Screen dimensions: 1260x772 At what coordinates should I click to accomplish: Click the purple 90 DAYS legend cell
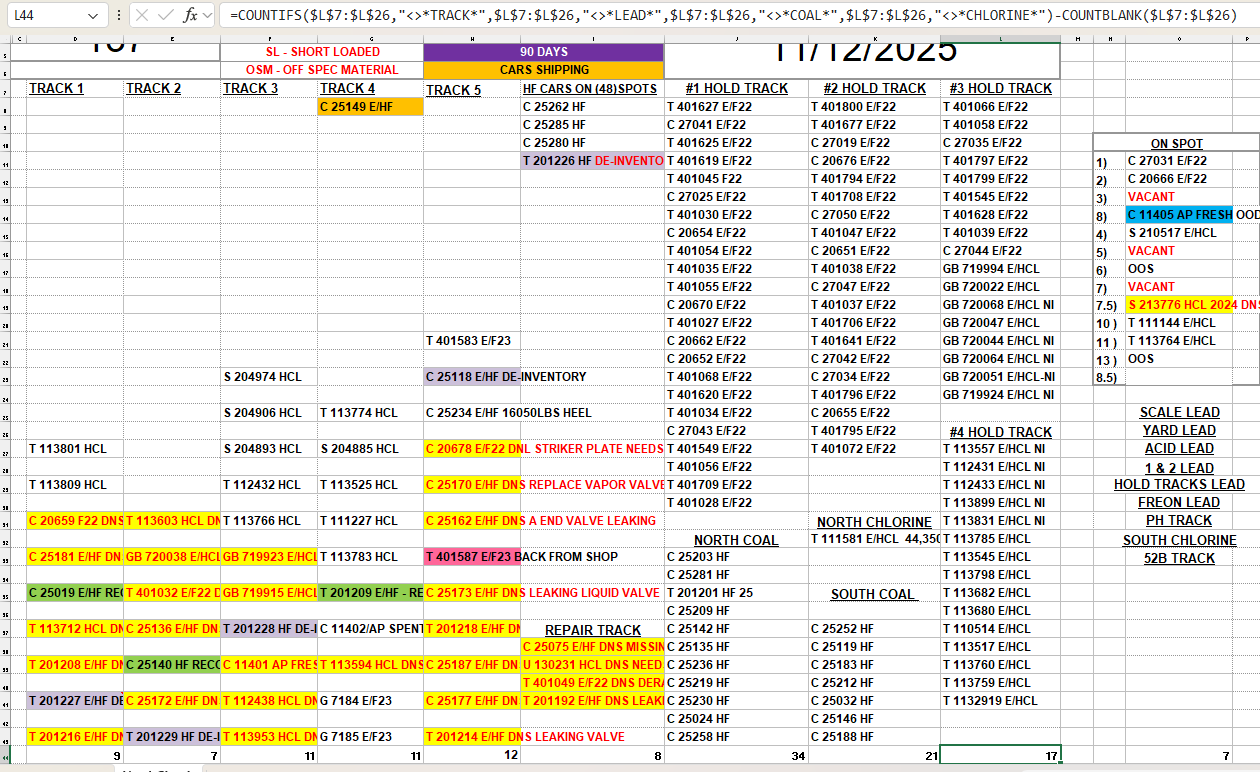click(543, 52)
